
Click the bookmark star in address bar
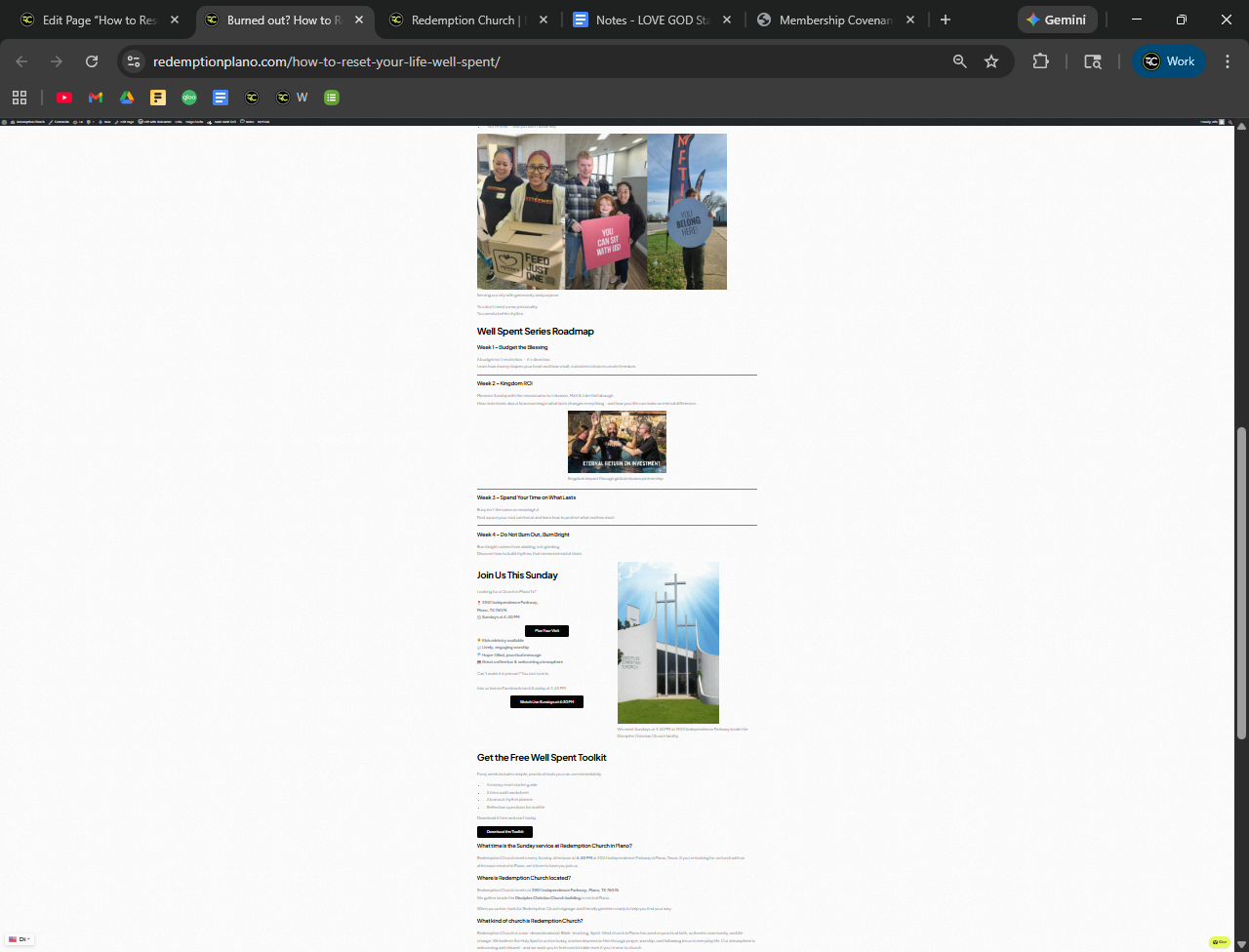(x=991, y=61)
